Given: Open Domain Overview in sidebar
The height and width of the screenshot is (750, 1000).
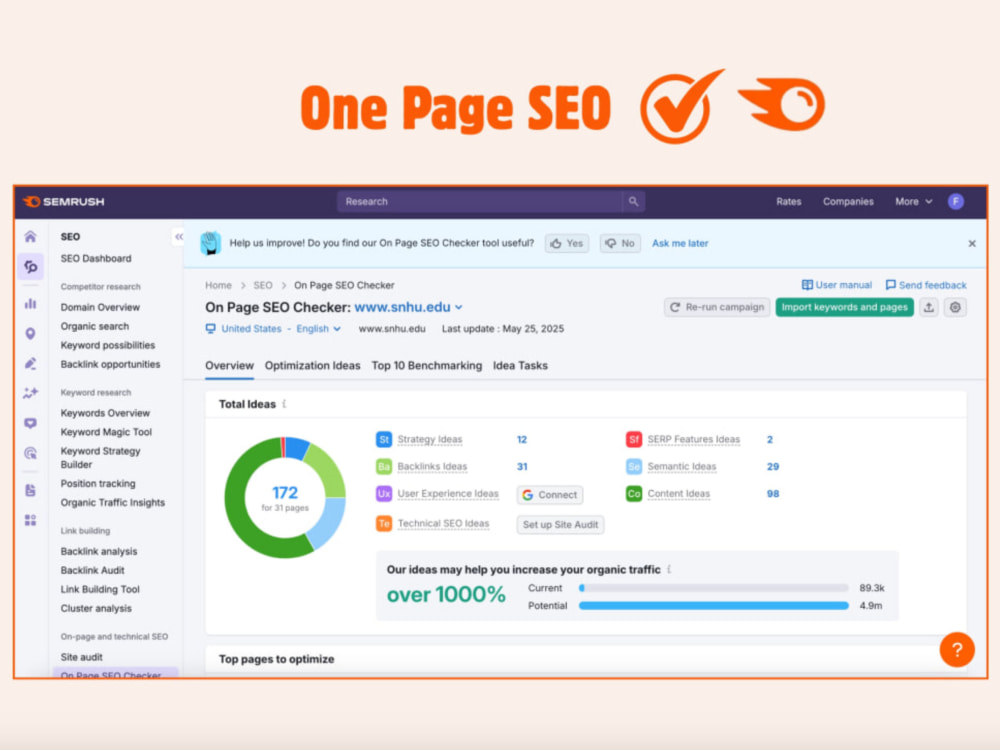Looking at the screenshot, I should click(100, 307).
